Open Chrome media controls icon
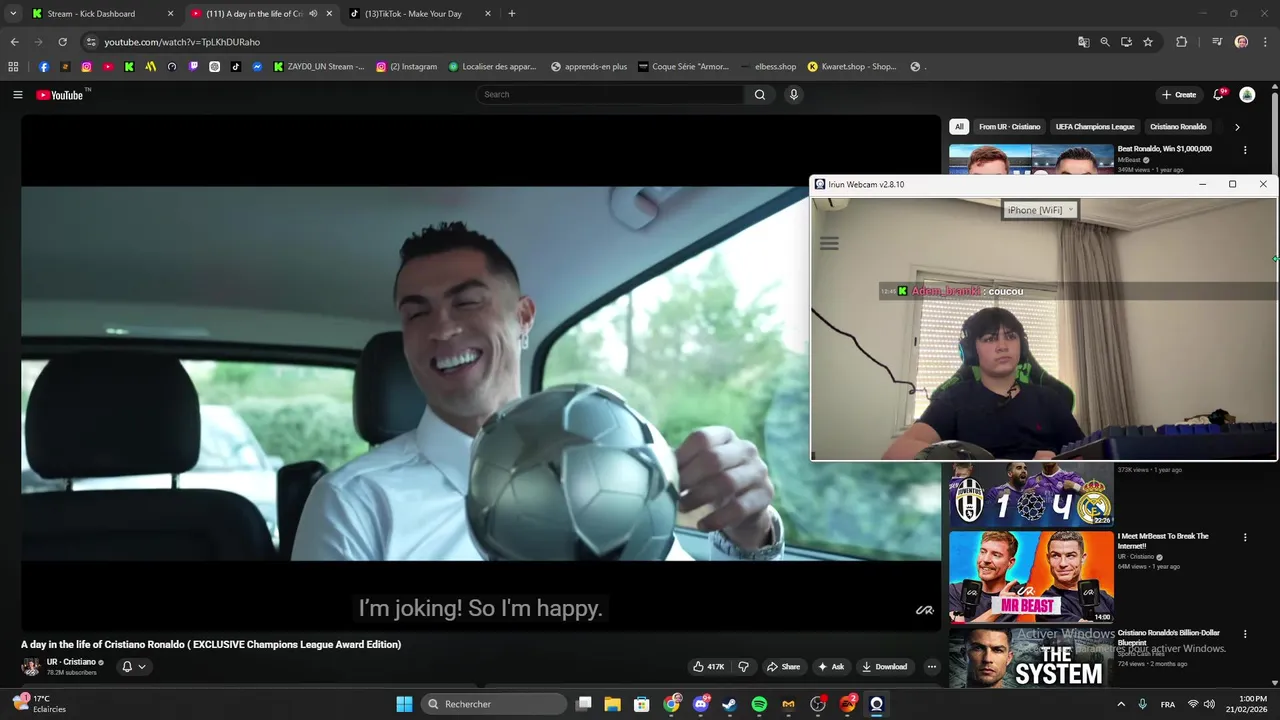The width and height of the screenshot is (1280, 720). 1216,42
